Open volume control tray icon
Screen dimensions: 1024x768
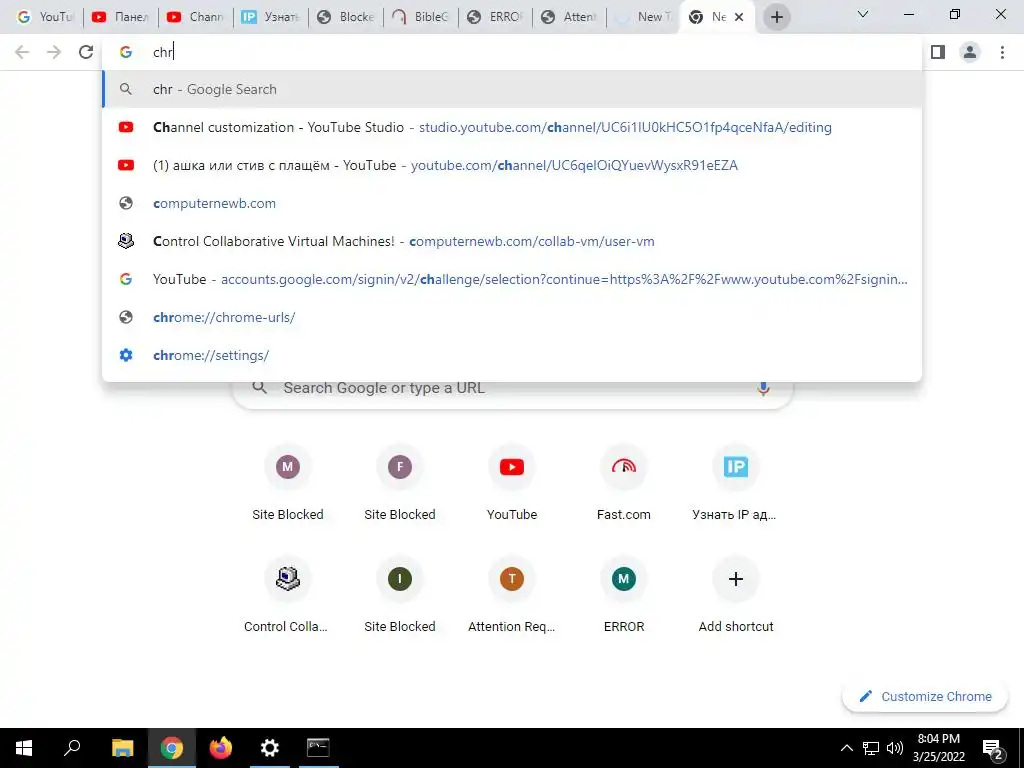point(895,748)
